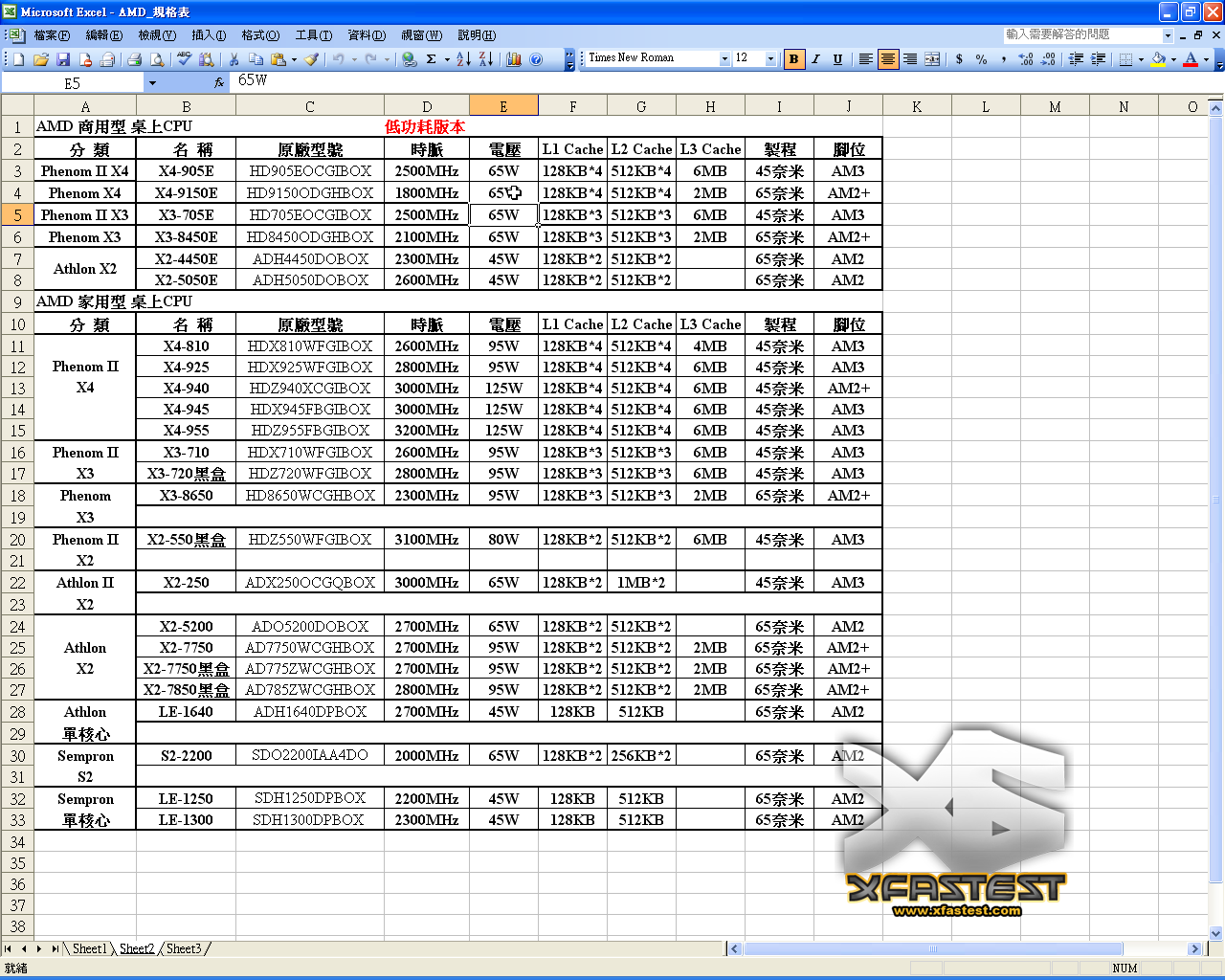
Task: Click the Permission restricted-document icon
Action: point(86,59)
